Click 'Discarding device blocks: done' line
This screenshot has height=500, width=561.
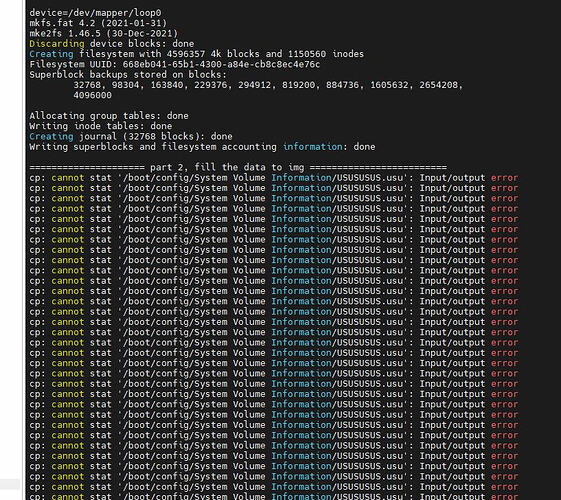tap(112, 44)
